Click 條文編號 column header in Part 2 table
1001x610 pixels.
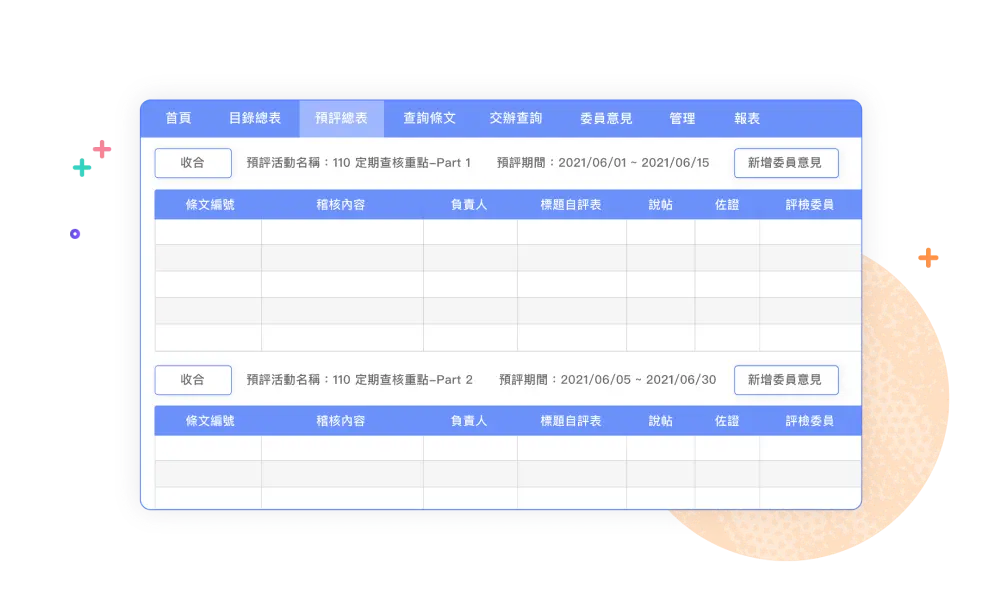point(210,421)
